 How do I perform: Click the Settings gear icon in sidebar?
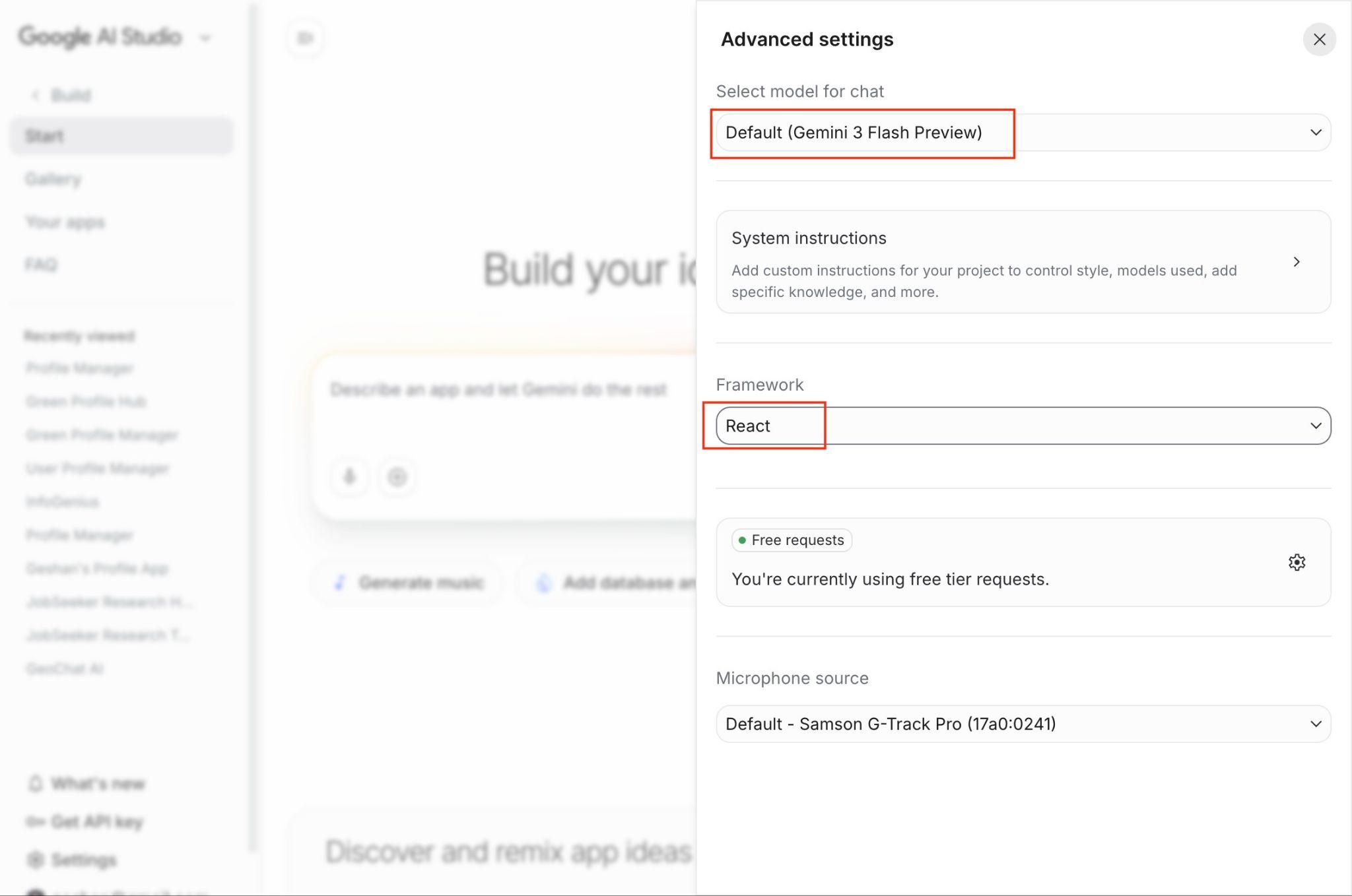[36, 860]
